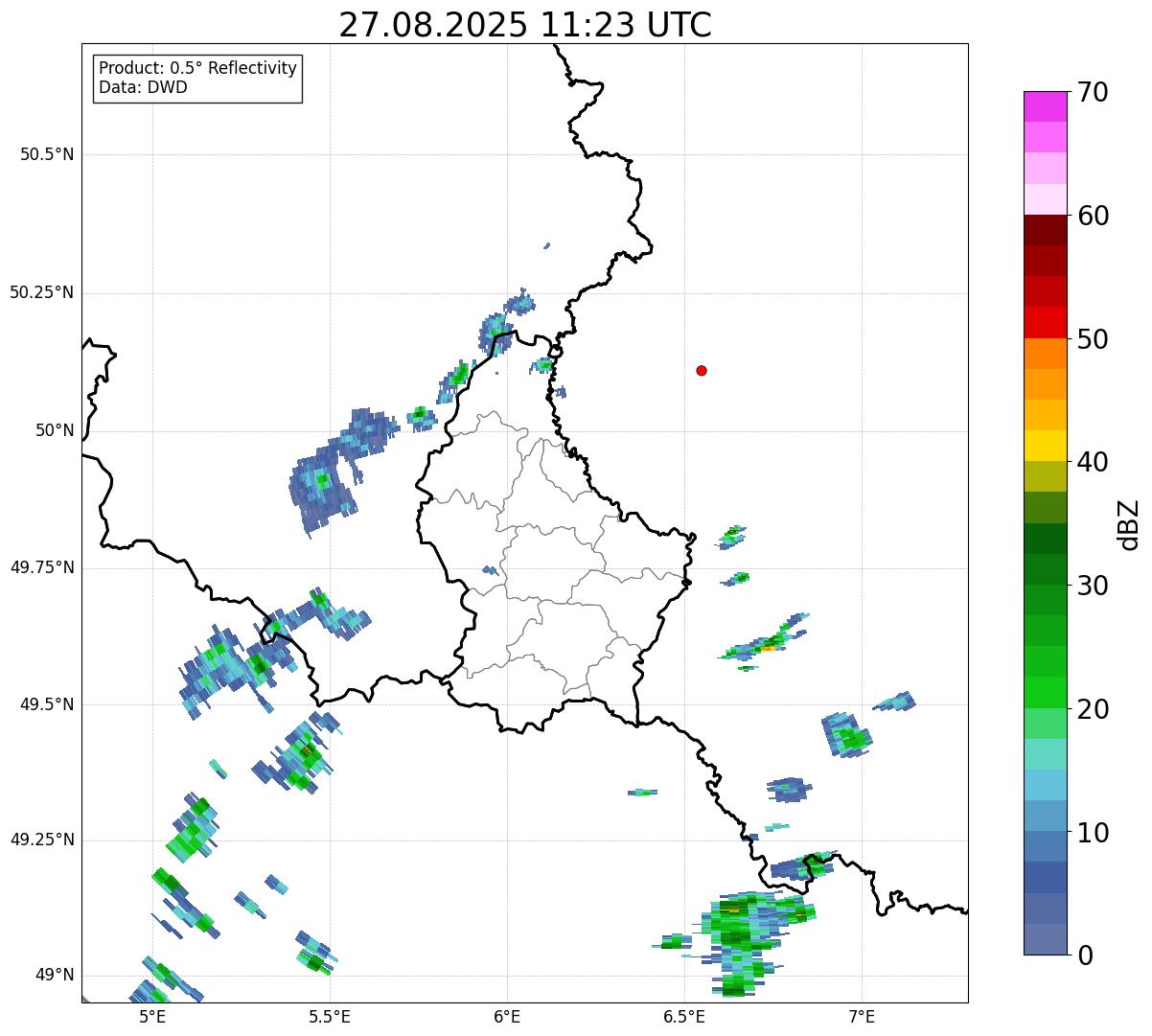Click the 6°E longitude label
Viewport: 1152px width, 1036px height.
pyautogui.click(x=507, y=1017)
